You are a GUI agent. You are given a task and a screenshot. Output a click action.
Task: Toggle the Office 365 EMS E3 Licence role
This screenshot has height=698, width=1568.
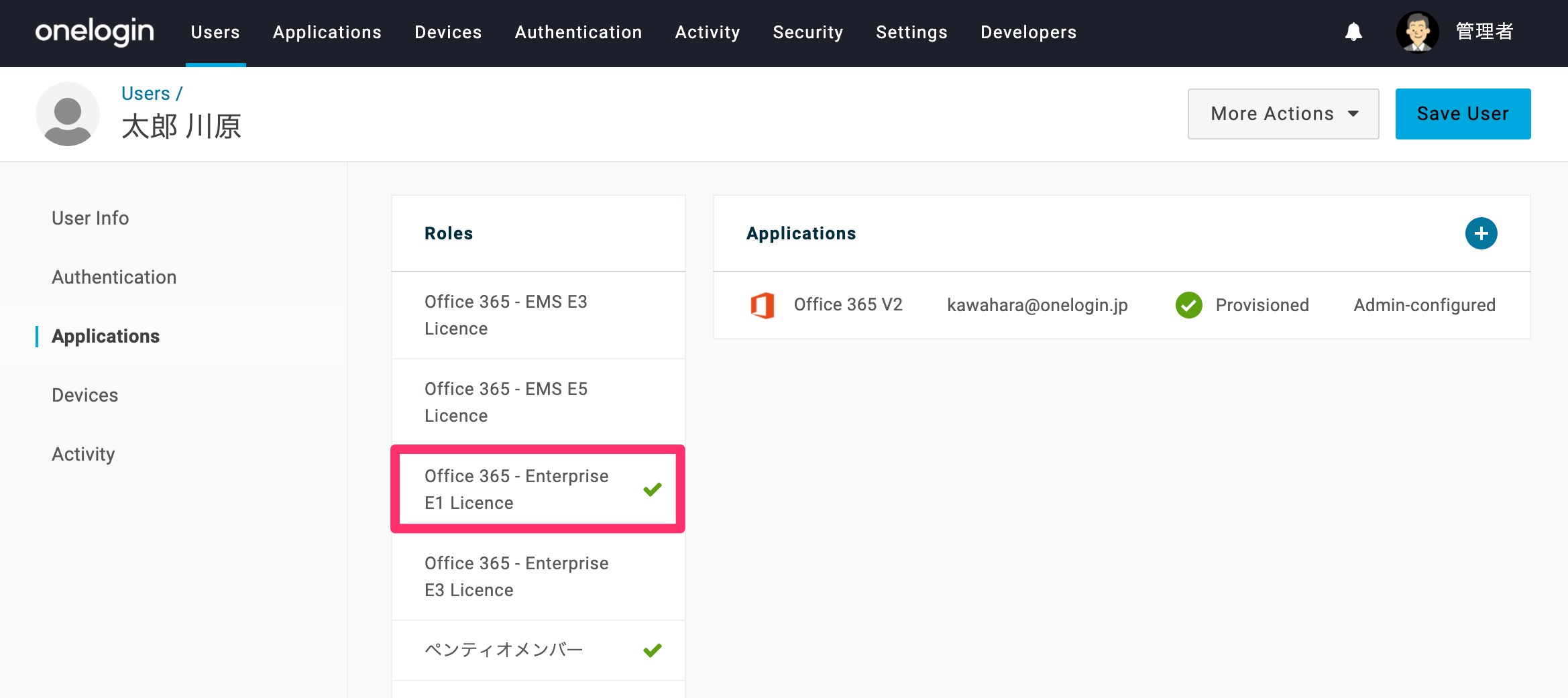click(538, 315)
